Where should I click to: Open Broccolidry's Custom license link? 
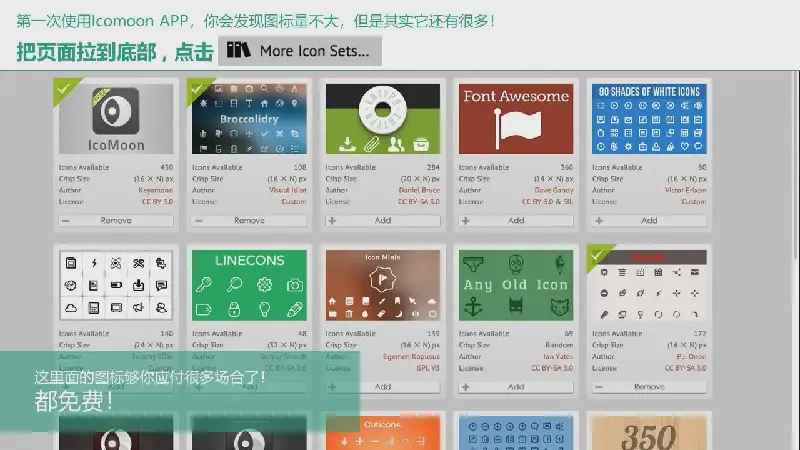pyautogui.click(x=294, y=202)
